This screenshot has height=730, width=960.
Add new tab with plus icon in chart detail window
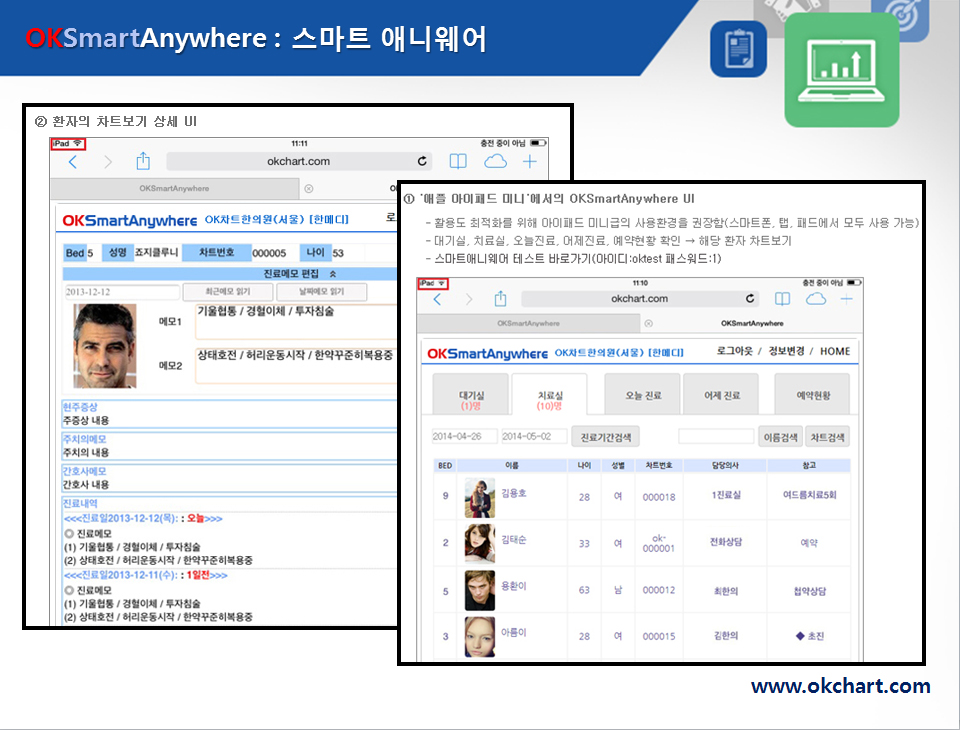click(x=530, y=161)
